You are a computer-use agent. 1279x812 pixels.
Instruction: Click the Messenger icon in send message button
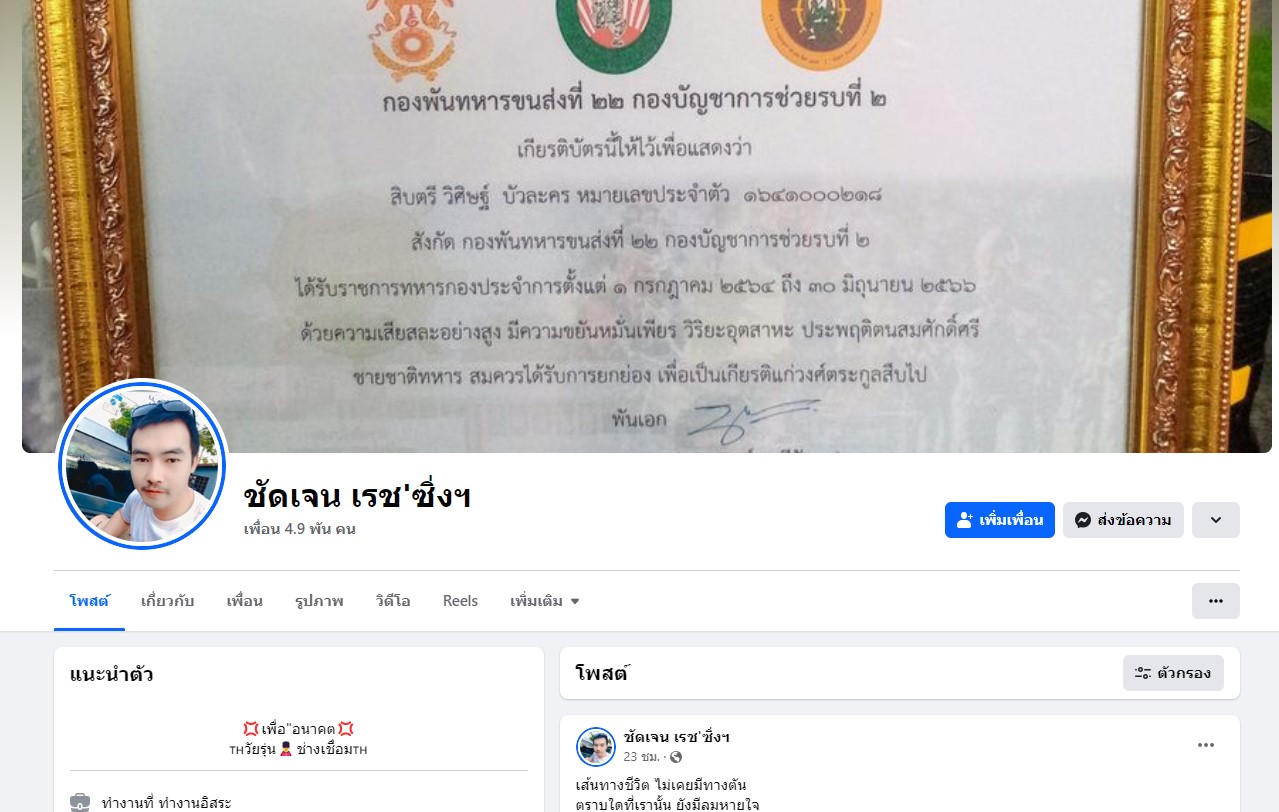coord(1082,520)
